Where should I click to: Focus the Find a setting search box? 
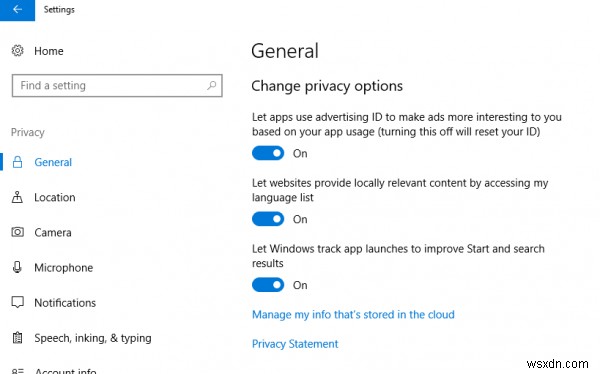pos(117,85)
